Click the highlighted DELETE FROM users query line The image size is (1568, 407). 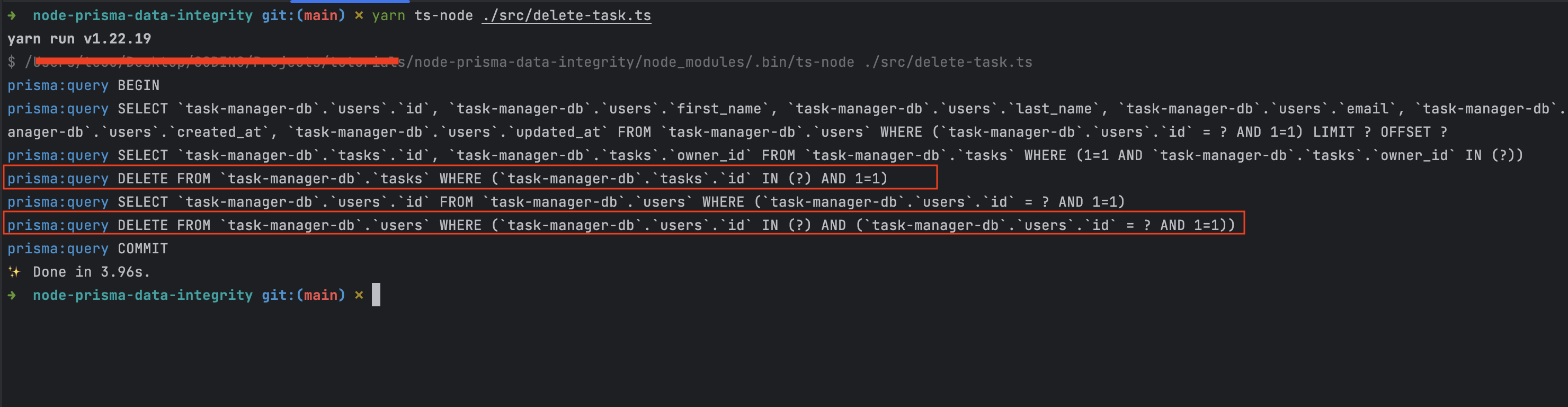[624, 224]
